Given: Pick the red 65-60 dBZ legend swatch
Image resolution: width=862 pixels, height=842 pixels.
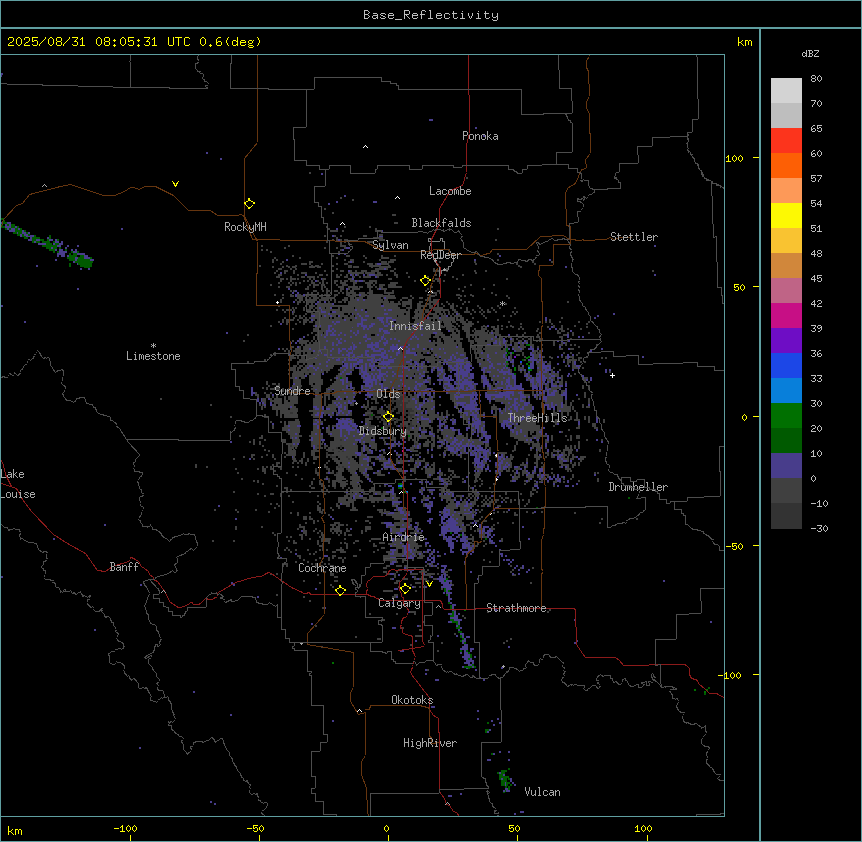Looking at the screenshot, I should coord(786,141).
